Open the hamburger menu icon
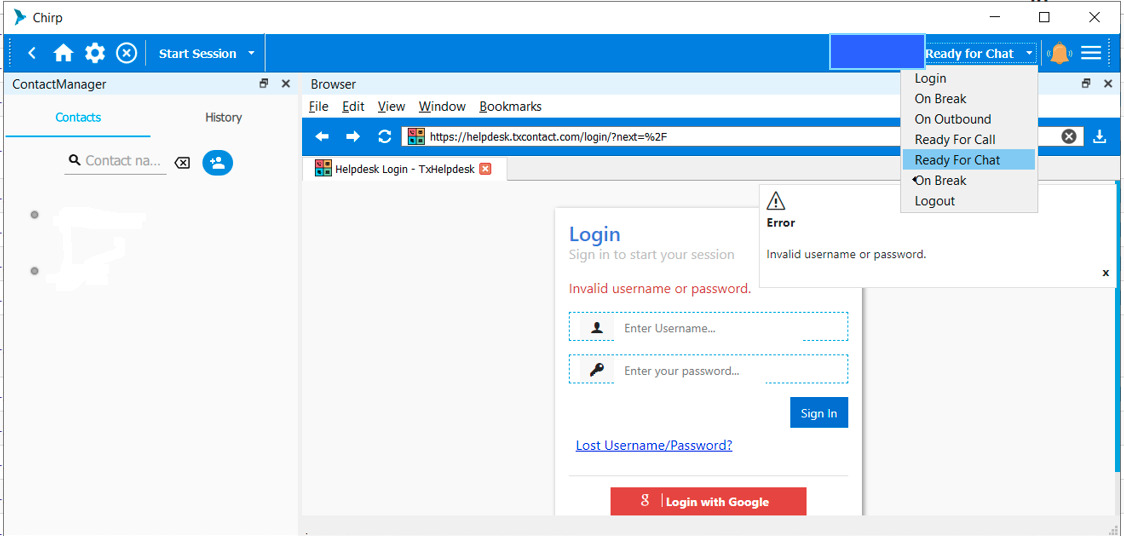This screenshot has height=536, width=1124. click(1091, 53)
